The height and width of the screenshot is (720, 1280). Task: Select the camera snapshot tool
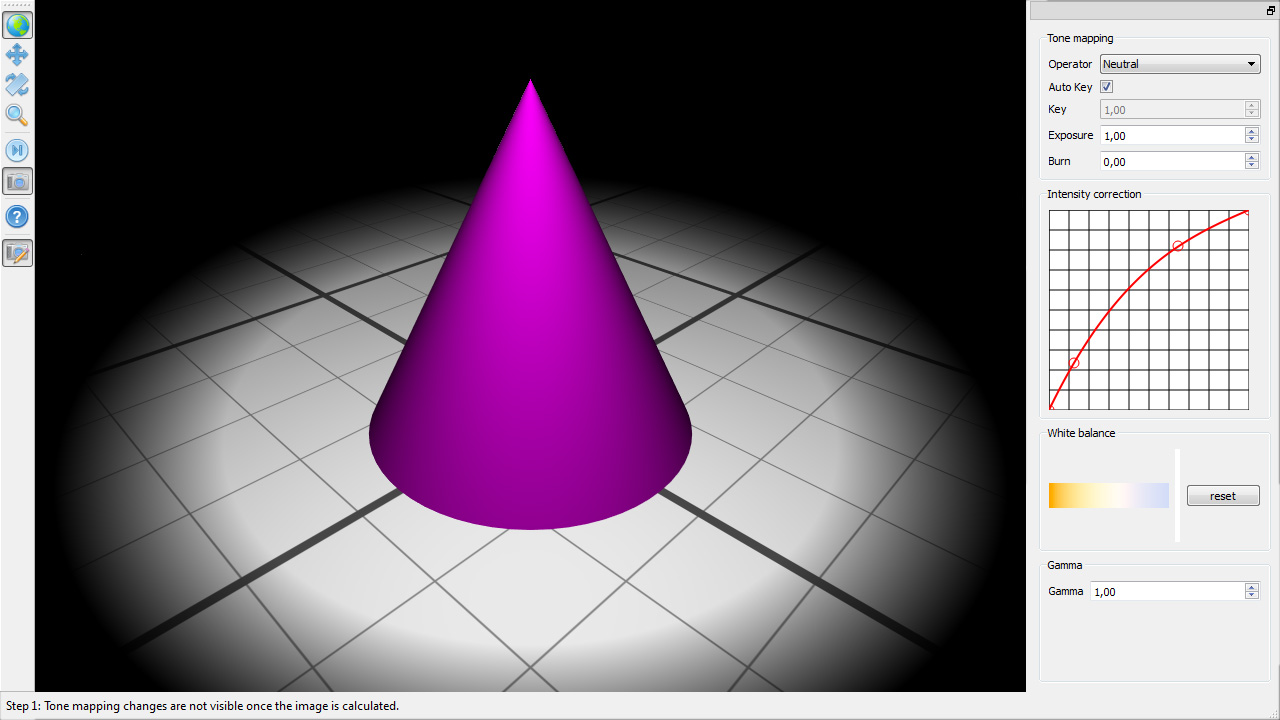coord(18,181)
